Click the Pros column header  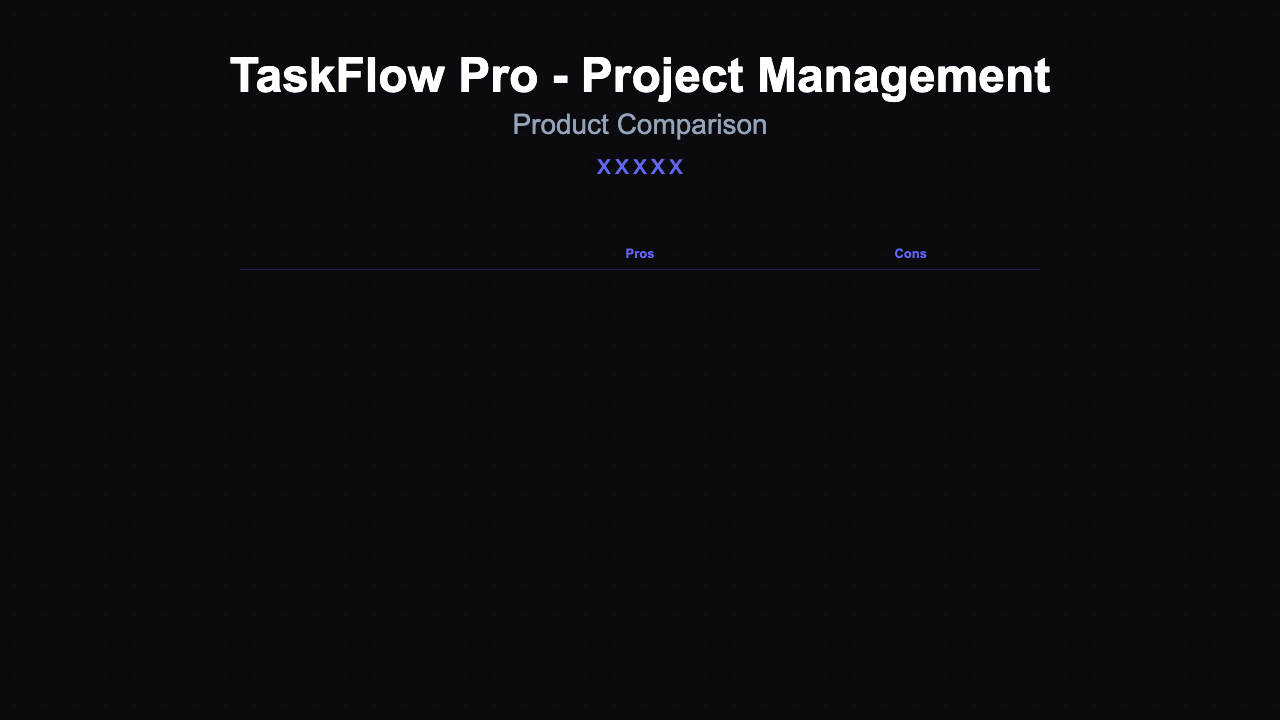coord(640,254)
